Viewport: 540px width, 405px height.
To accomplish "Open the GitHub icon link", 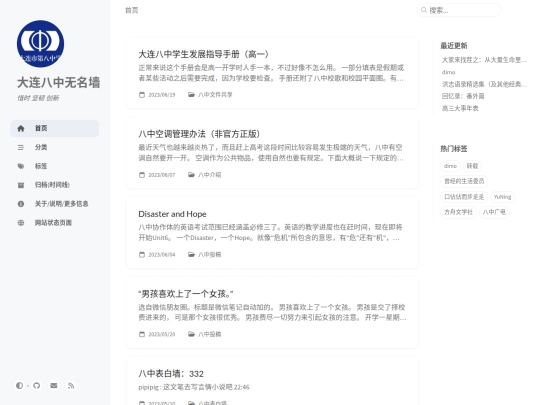I will pos(37,385).
